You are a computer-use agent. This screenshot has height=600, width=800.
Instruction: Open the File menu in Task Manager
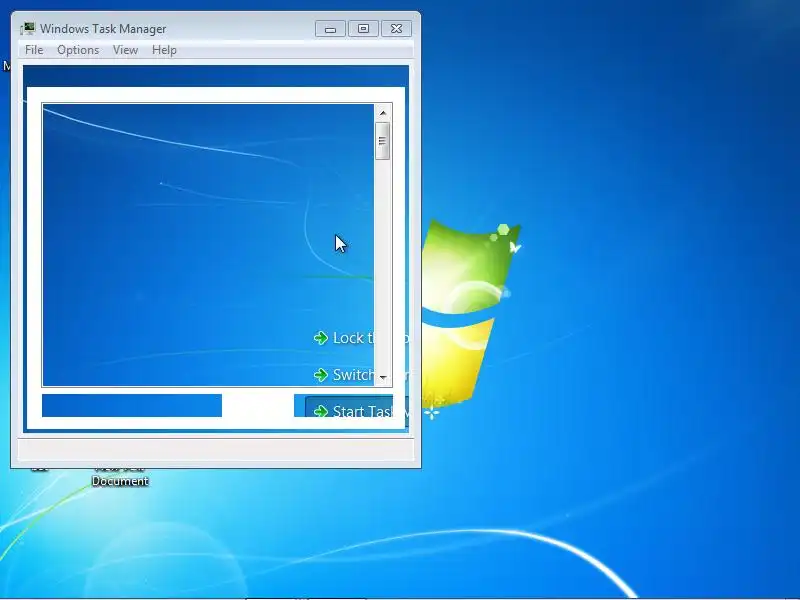34,50
